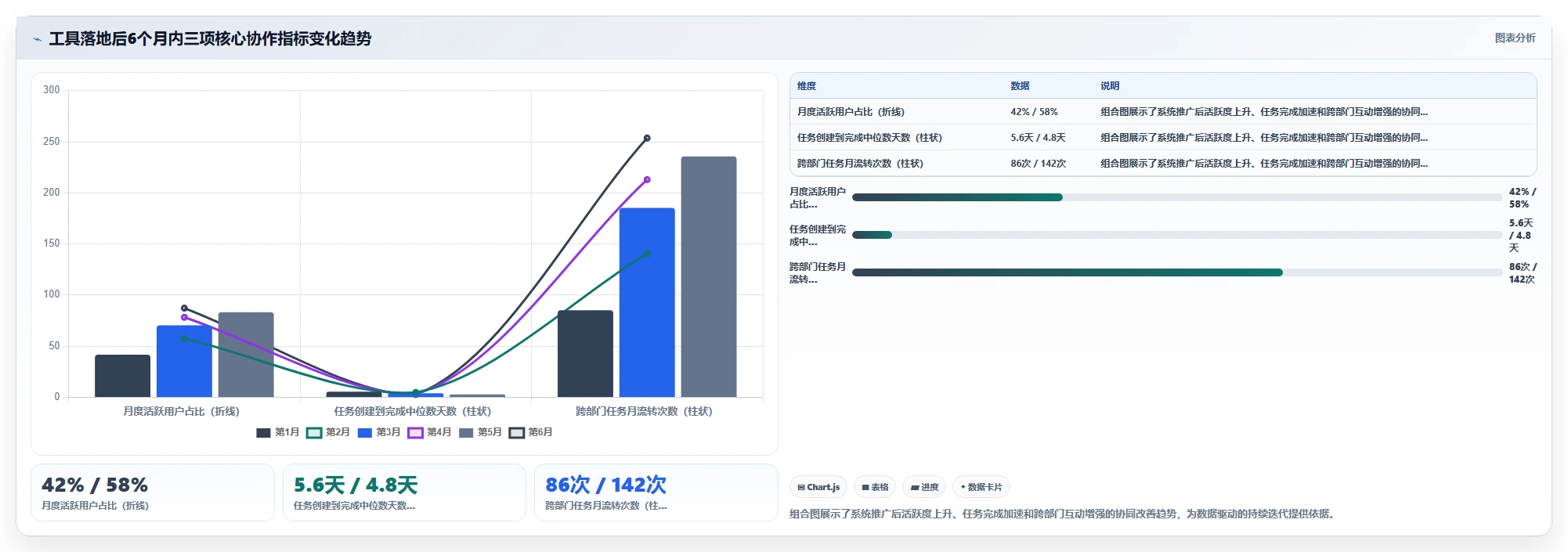Hide the 第3月 dataset via legend
The height and width of the screenshot is (552, 1568).
pyautogui.click(x=379, y=432)
